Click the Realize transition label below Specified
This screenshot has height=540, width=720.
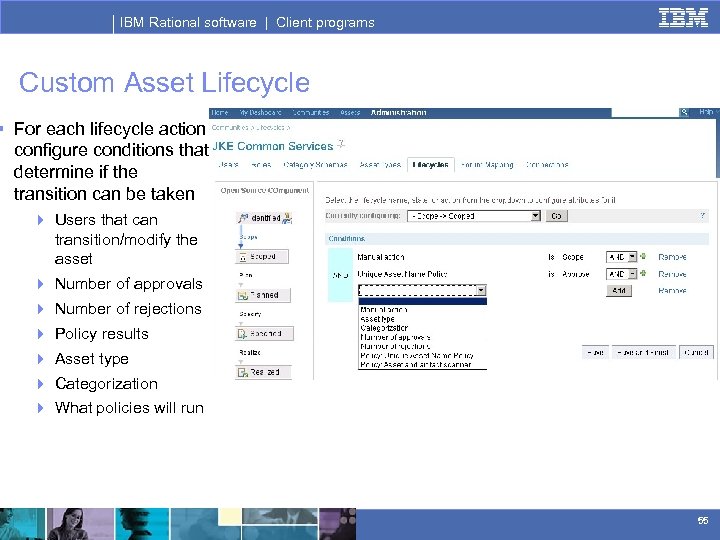pyautogui.click(x=250, y=353)
